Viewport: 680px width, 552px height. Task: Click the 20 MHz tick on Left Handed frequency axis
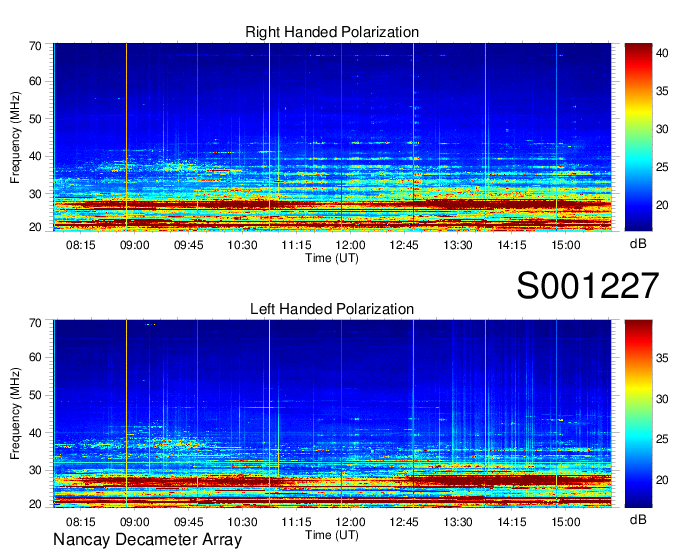click(x=35, y=504)
